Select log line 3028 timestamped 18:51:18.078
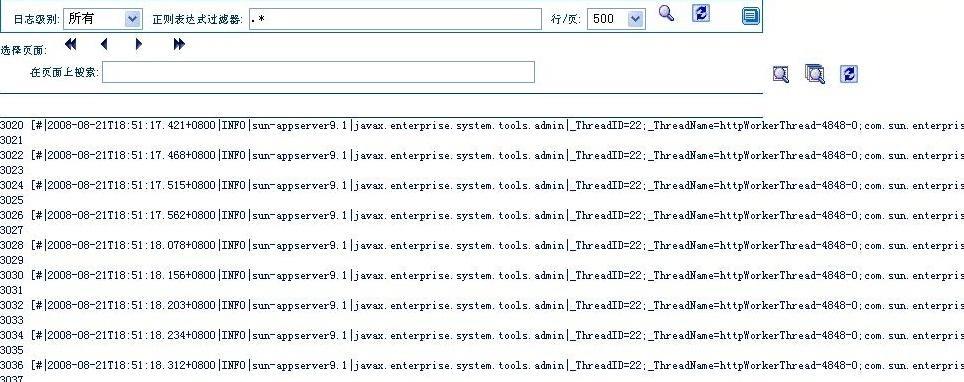964x382 pixels. point(482,245)
